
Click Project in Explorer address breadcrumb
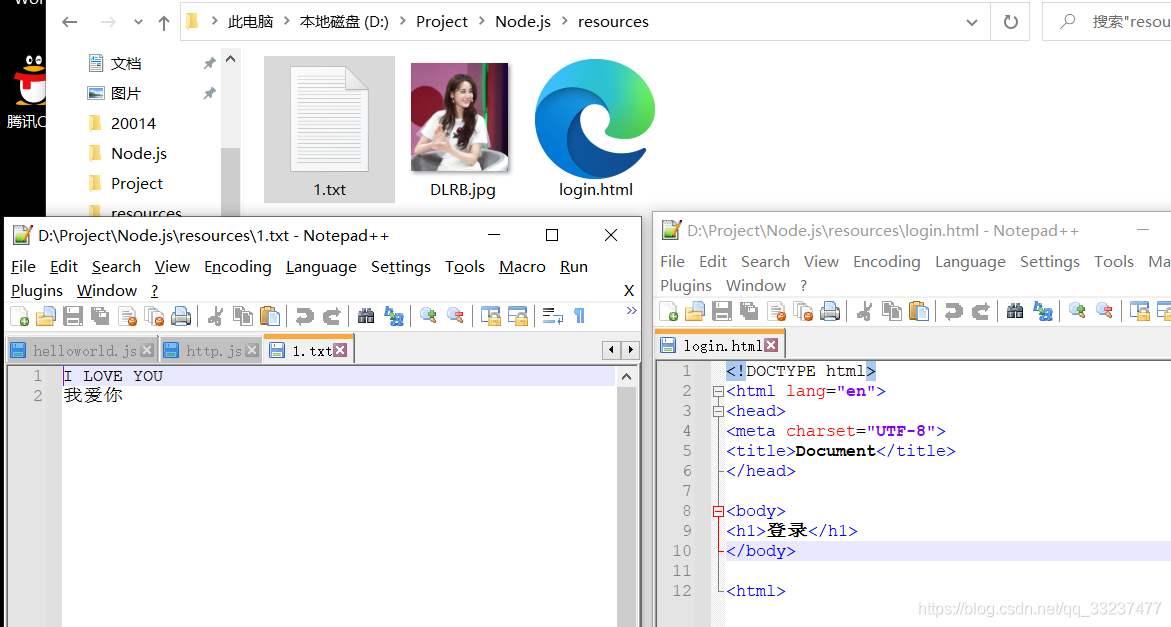coord(441,22)
